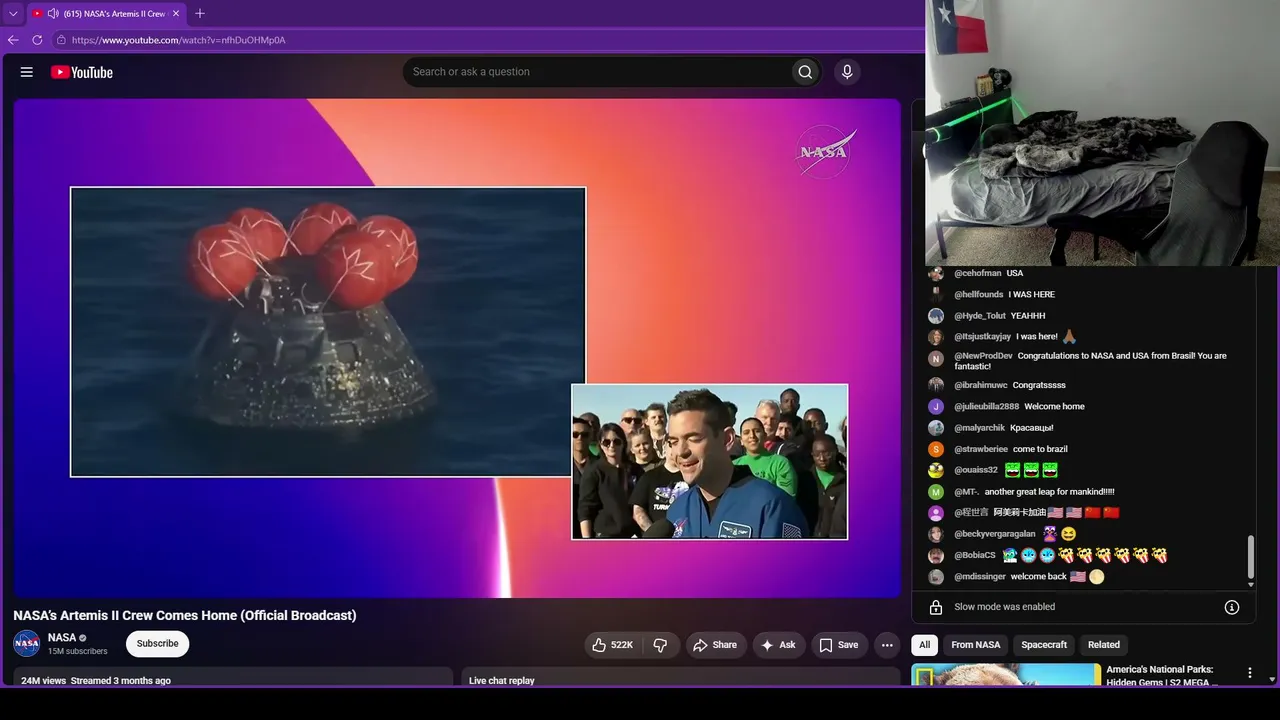Reload the page with refresh icon
Viewport: 1280px width, 720px height.
tap(37, 40)
